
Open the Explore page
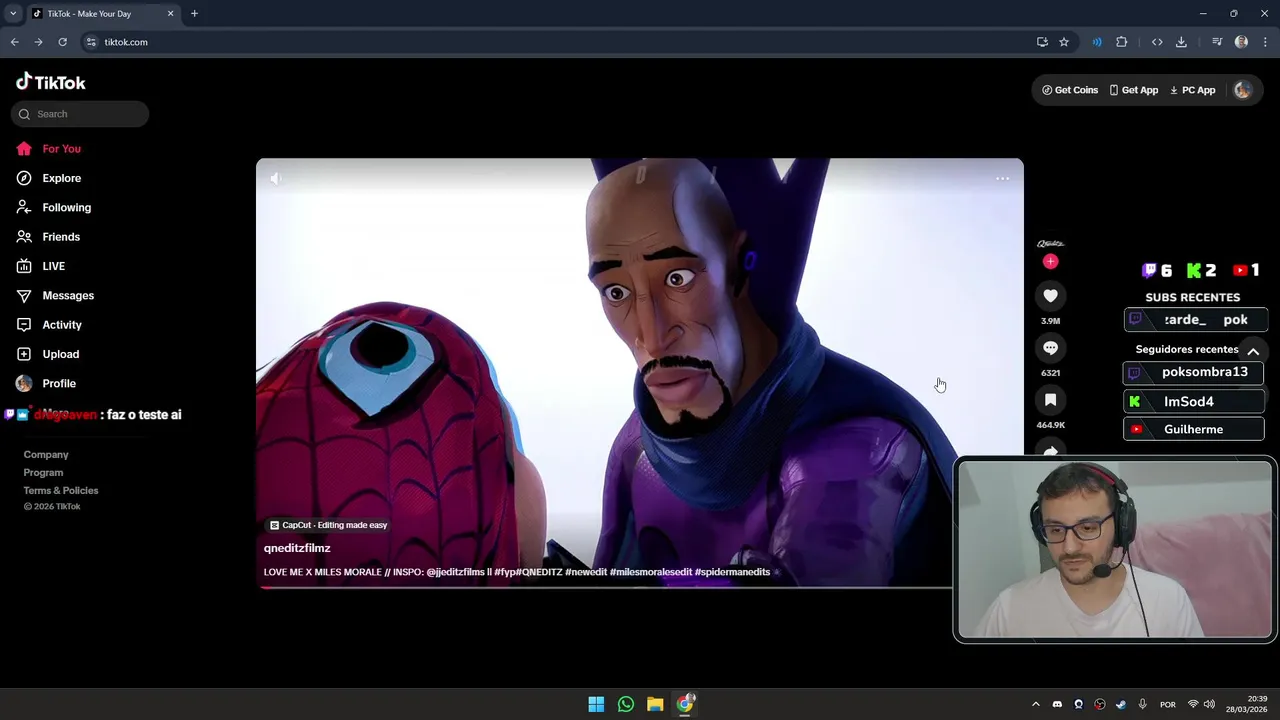click(62, 178)
